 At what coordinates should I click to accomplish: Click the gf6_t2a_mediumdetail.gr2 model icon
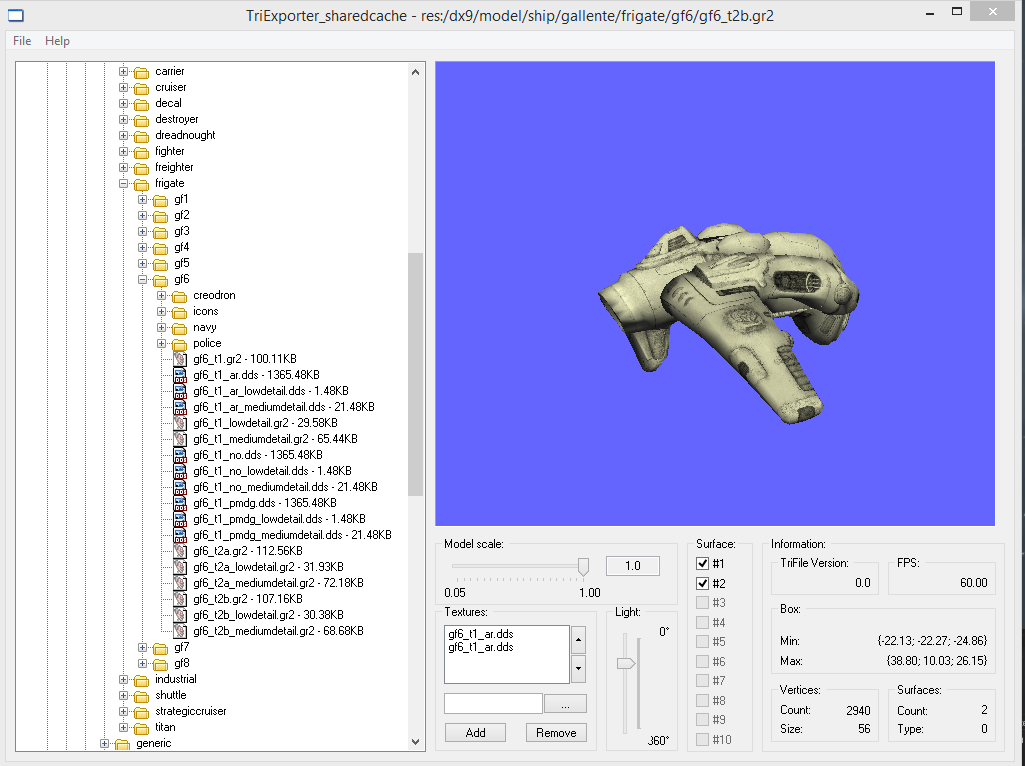tap(180, 583)
